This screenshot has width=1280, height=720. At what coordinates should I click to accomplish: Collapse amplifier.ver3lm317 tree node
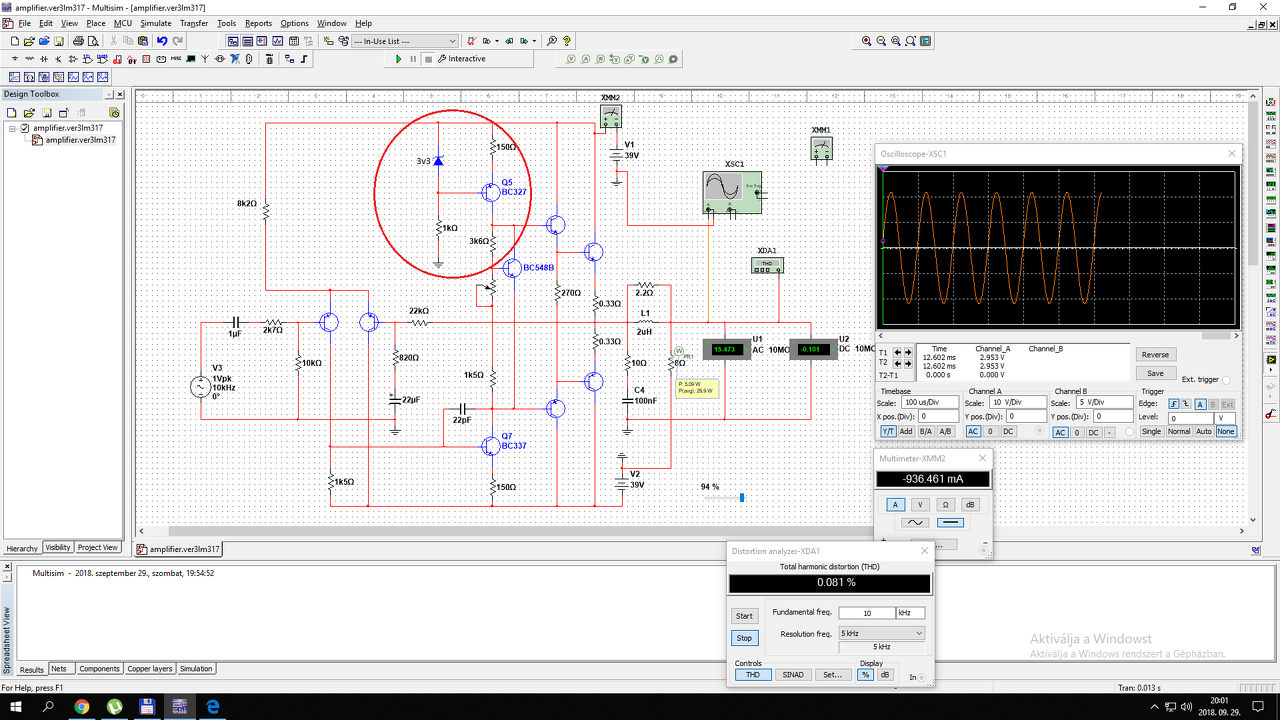(13, 128)
